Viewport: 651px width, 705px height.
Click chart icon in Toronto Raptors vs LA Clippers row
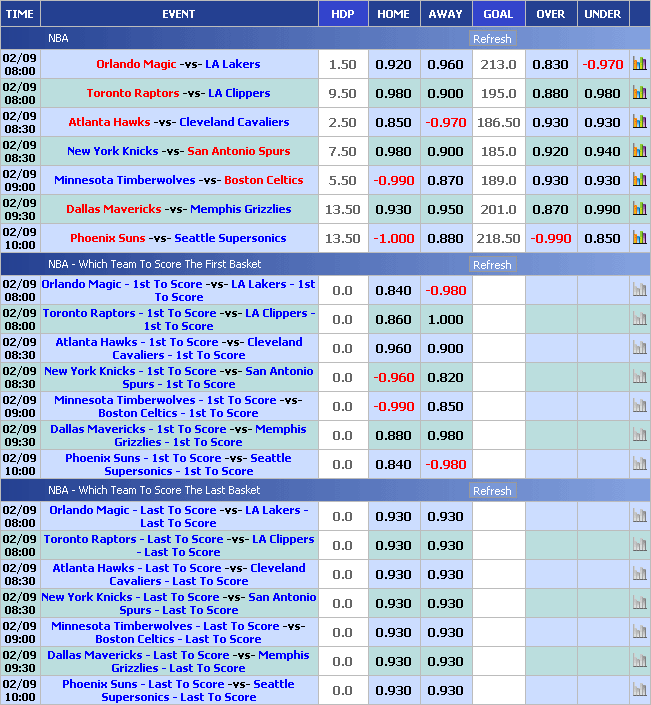pyautogui.click(x=639, y=93)
